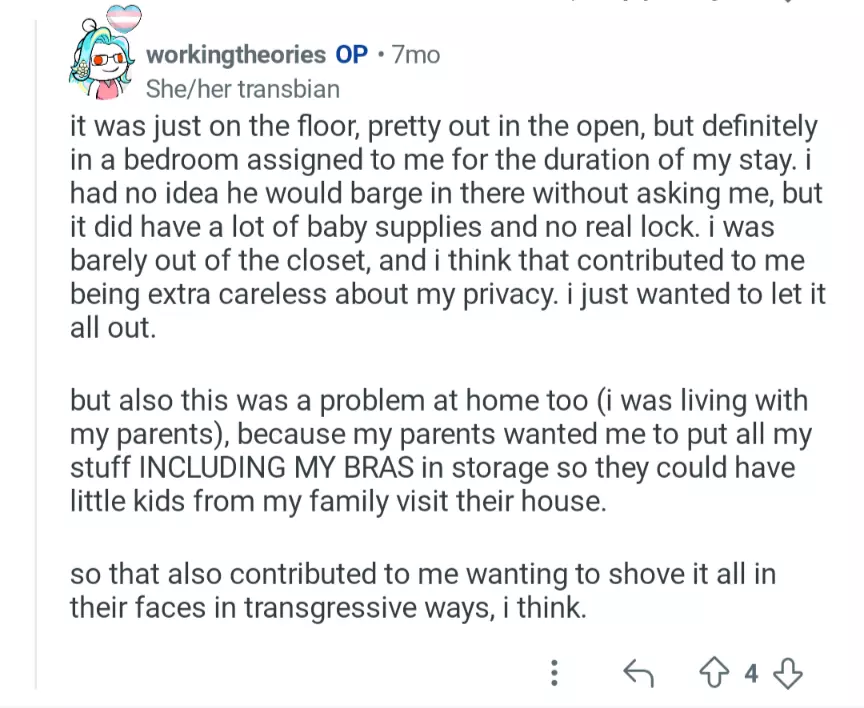Open the three-dot more options menu
The width and height of the screenshot is (864, 708).
[555, 673]
